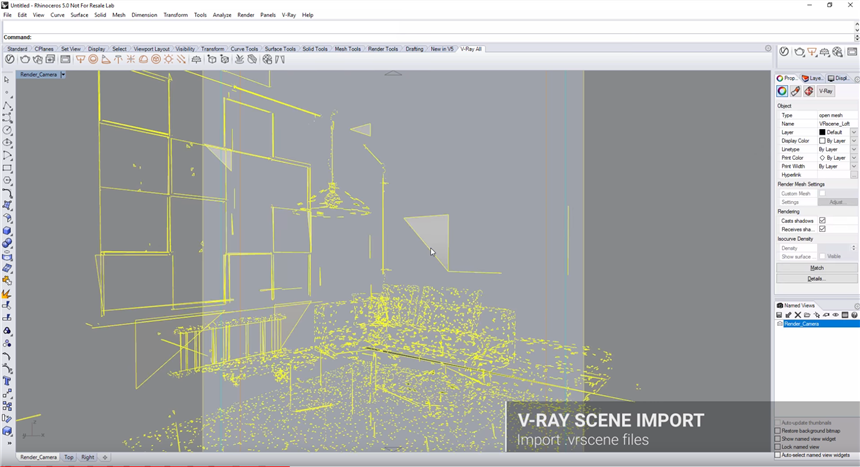860x467 pixels.
Task: Click the Default layer color swatch
Action: tap(823, 132)
